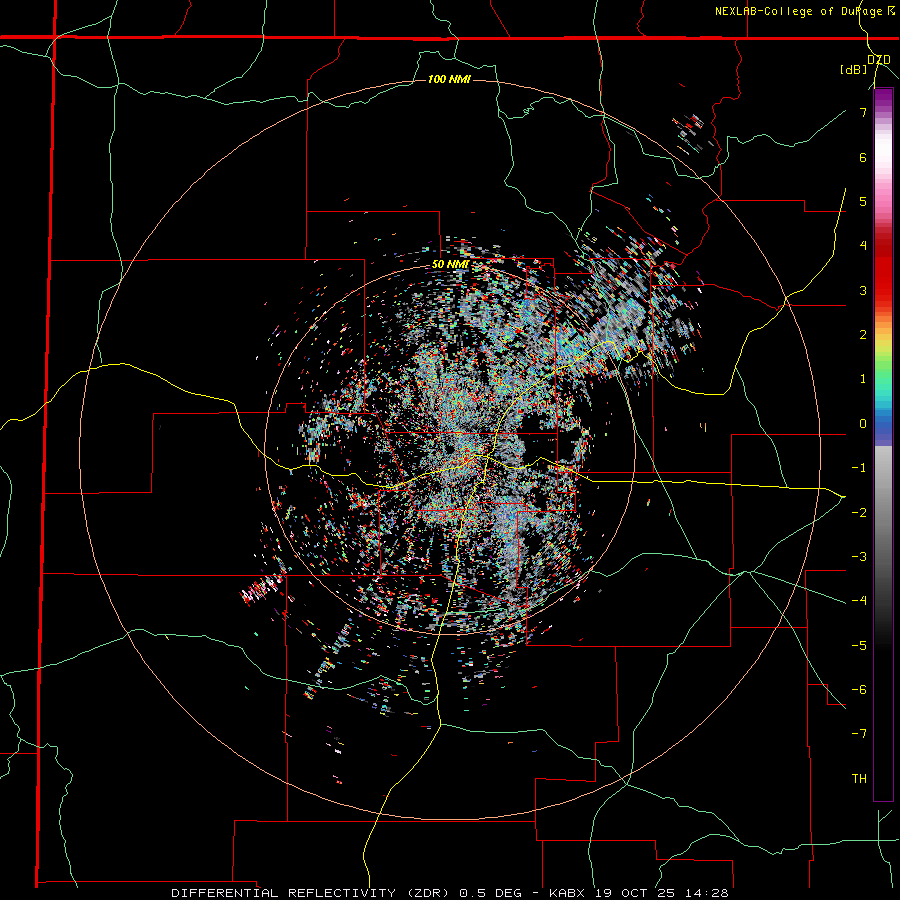900x900 pixels.
Task: Click the KABX station identifier
Action: coord(568,893)
